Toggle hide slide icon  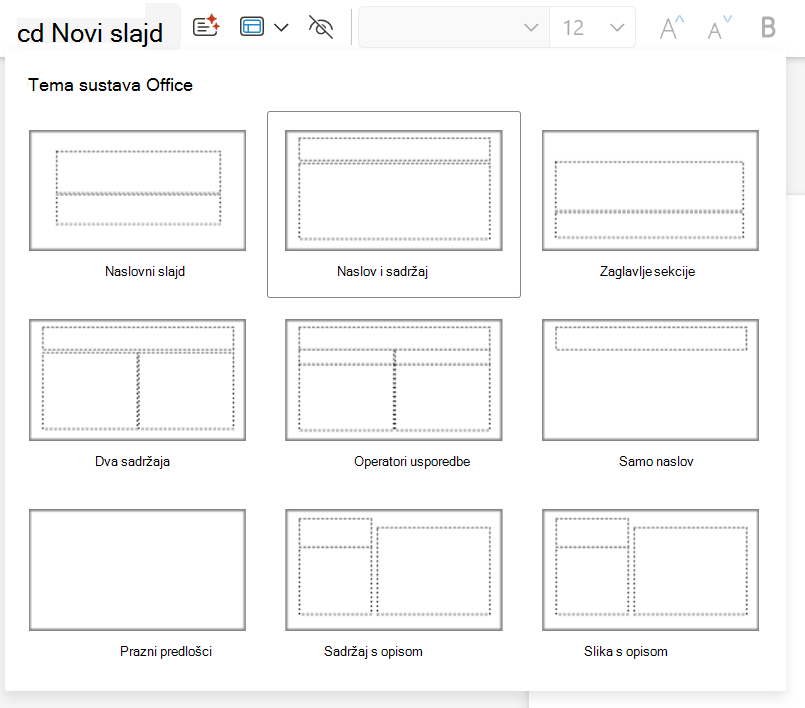[x=321, y=27]
